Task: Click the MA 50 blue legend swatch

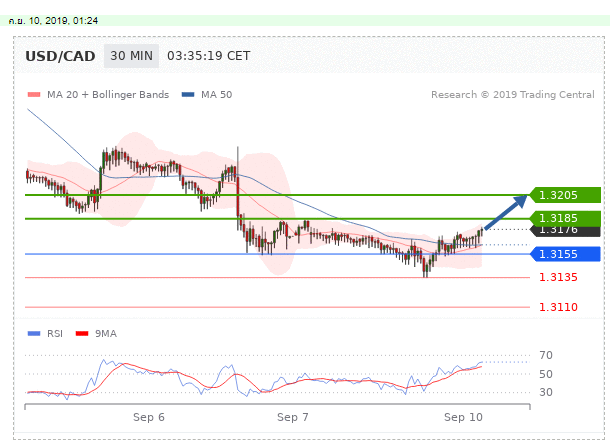Action: [188, 94]
